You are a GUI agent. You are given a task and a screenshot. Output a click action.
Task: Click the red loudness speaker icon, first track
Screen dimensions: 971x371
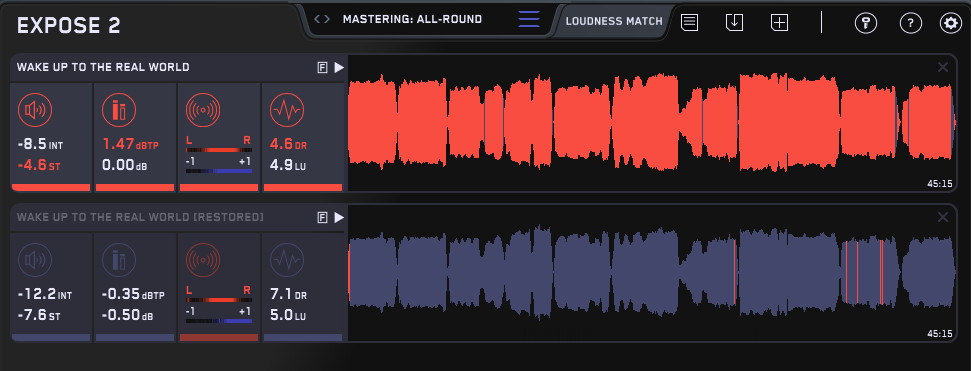click(x=35, y=110)
